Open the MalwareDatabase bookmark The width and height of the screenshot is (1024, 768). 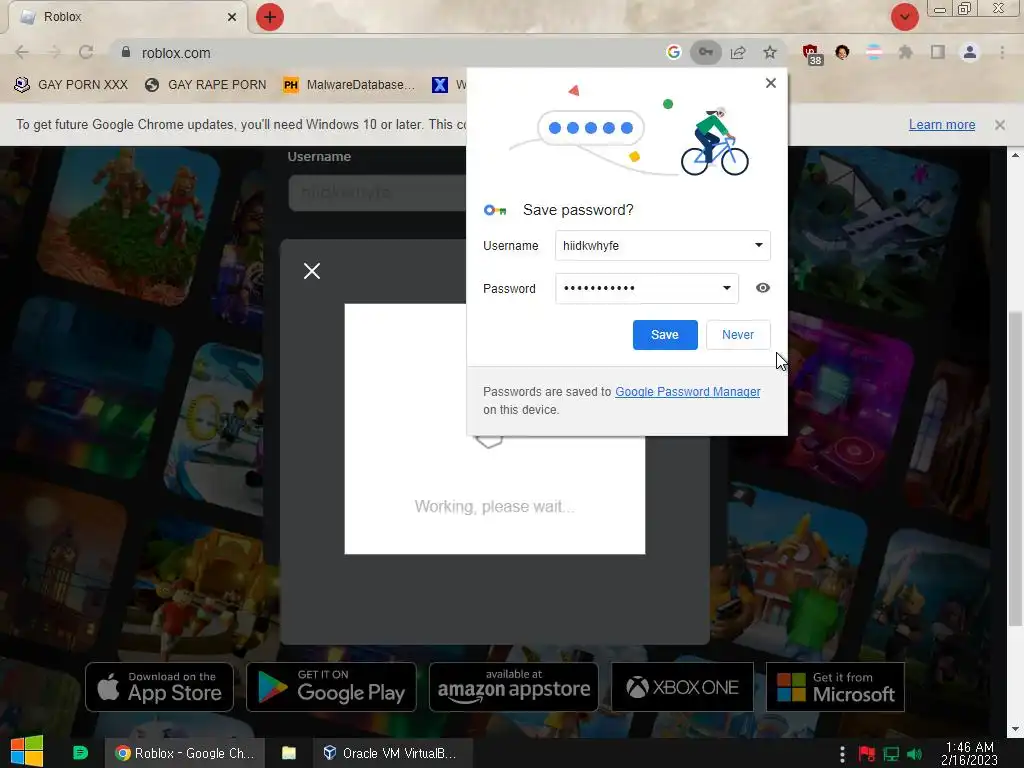tap(349, 85)
